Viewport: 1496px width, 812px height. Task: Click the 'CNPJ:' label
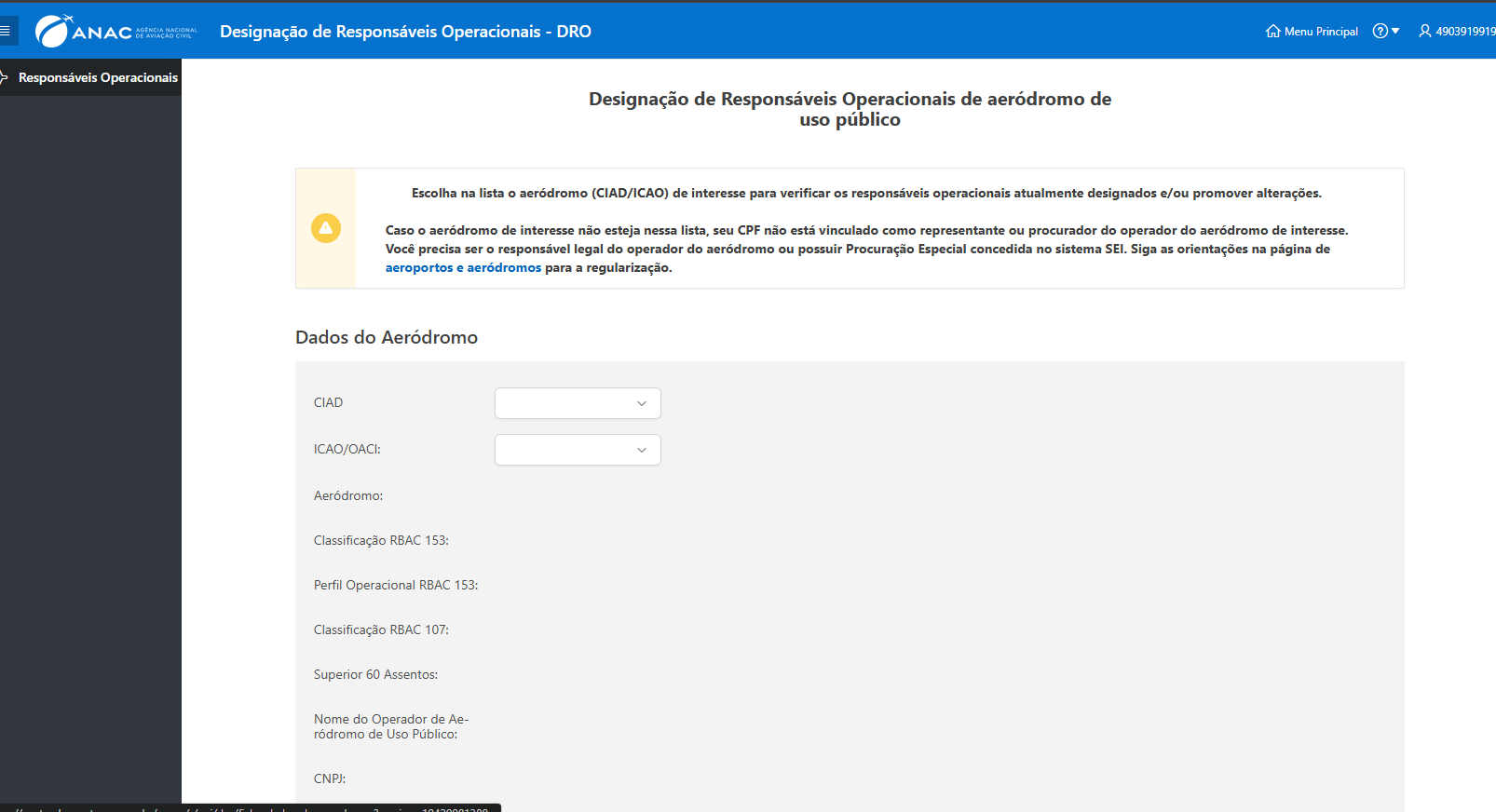click(x=330, y=778)
